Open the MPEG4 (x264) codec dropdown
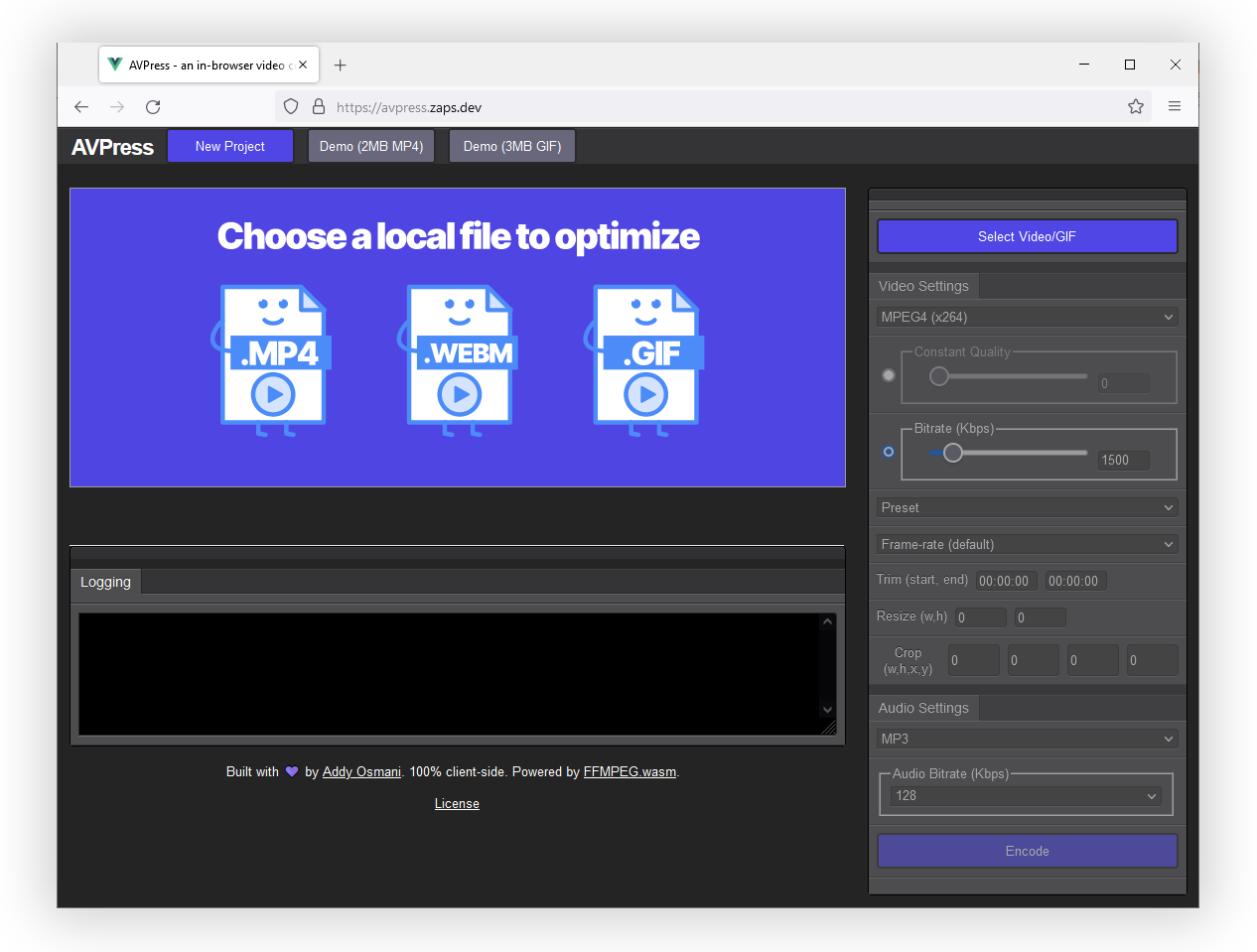 tap(1027, 316)
